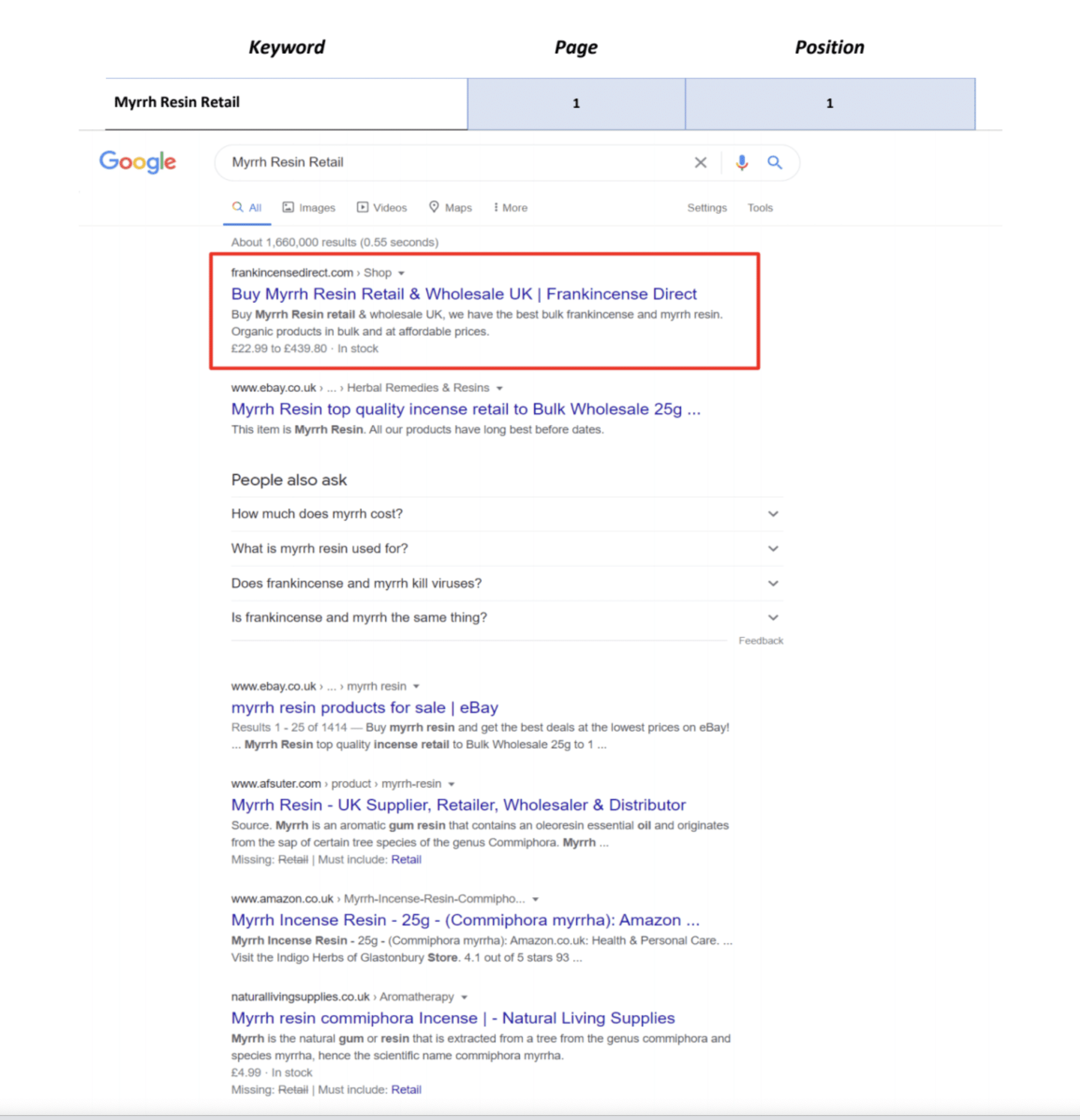The image size is (1080, 1120).
Task: Click the People also ask heading
Action: [x=289, y=480]
